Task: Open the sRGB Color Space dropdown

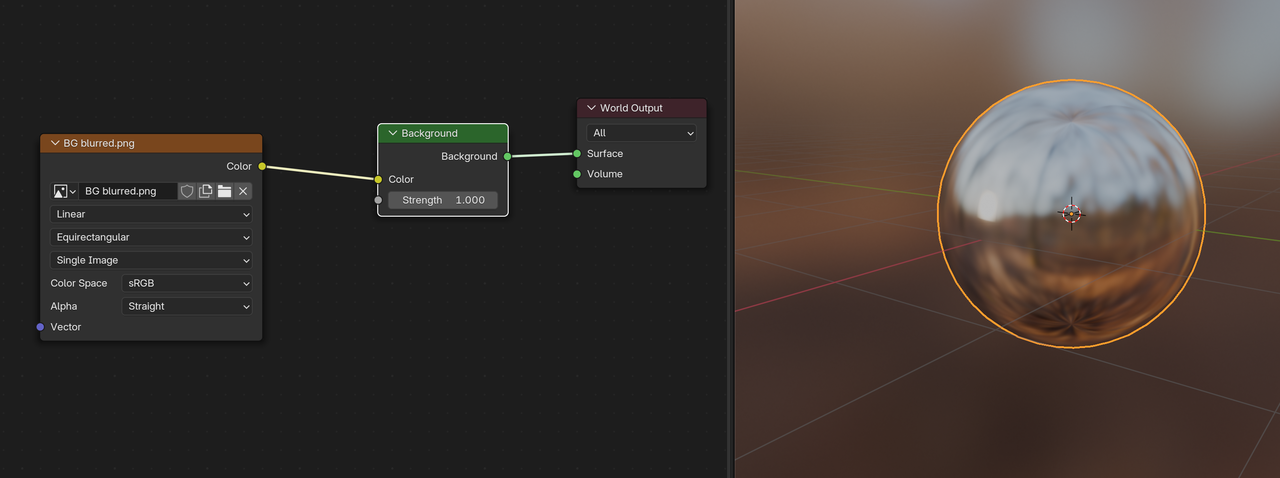Action: pyautogui.click(x=187, y=283)
